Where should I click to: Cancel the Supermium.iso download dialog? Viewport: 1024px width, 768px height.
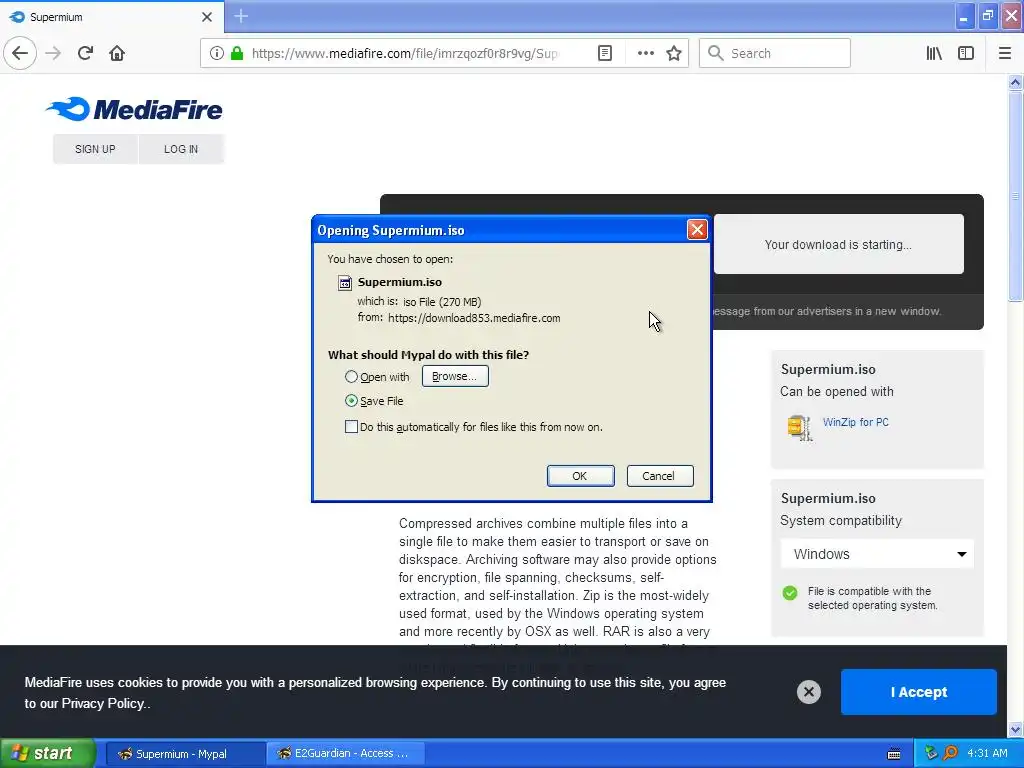660,476
